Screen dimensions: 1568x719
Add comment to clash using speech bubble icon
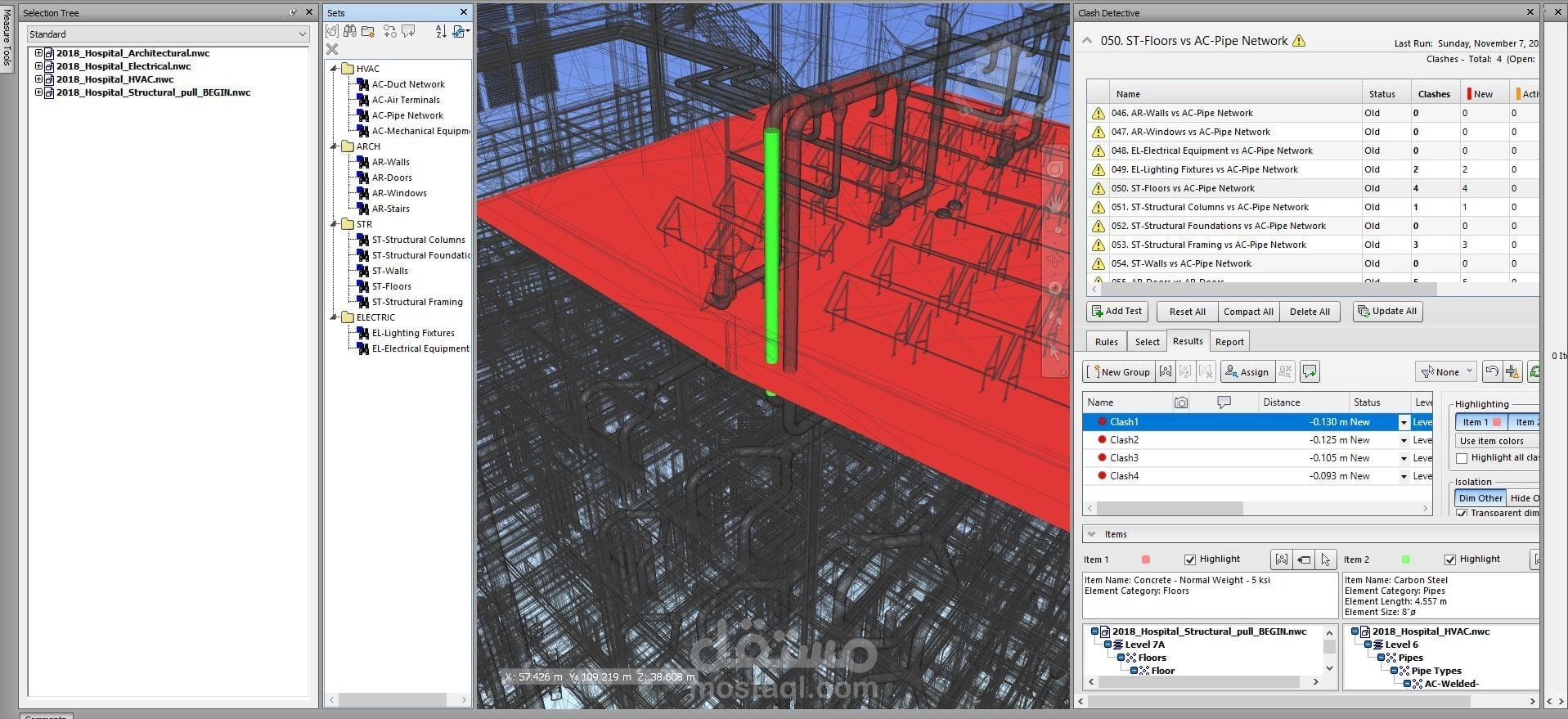click(x=1310, y=371)
